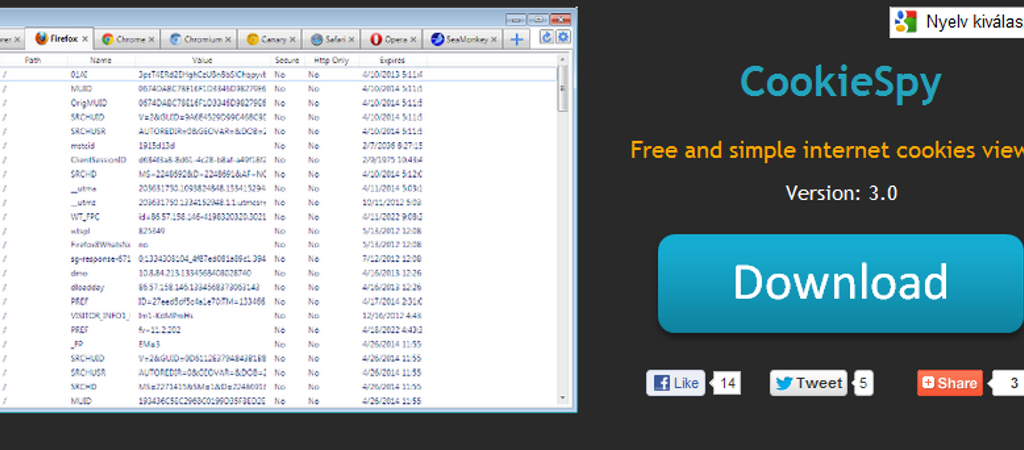Close the Firefox tab with its X
Image resolution: width=1024 pixels, height=450 pixels.
85,39
